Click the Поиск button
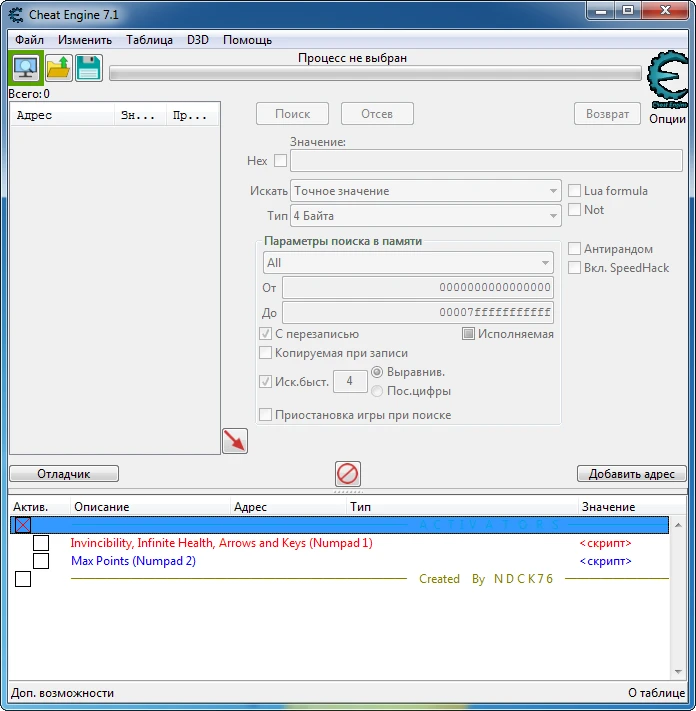696x711 pixels. pyautogui.click(x=292, y=114)
